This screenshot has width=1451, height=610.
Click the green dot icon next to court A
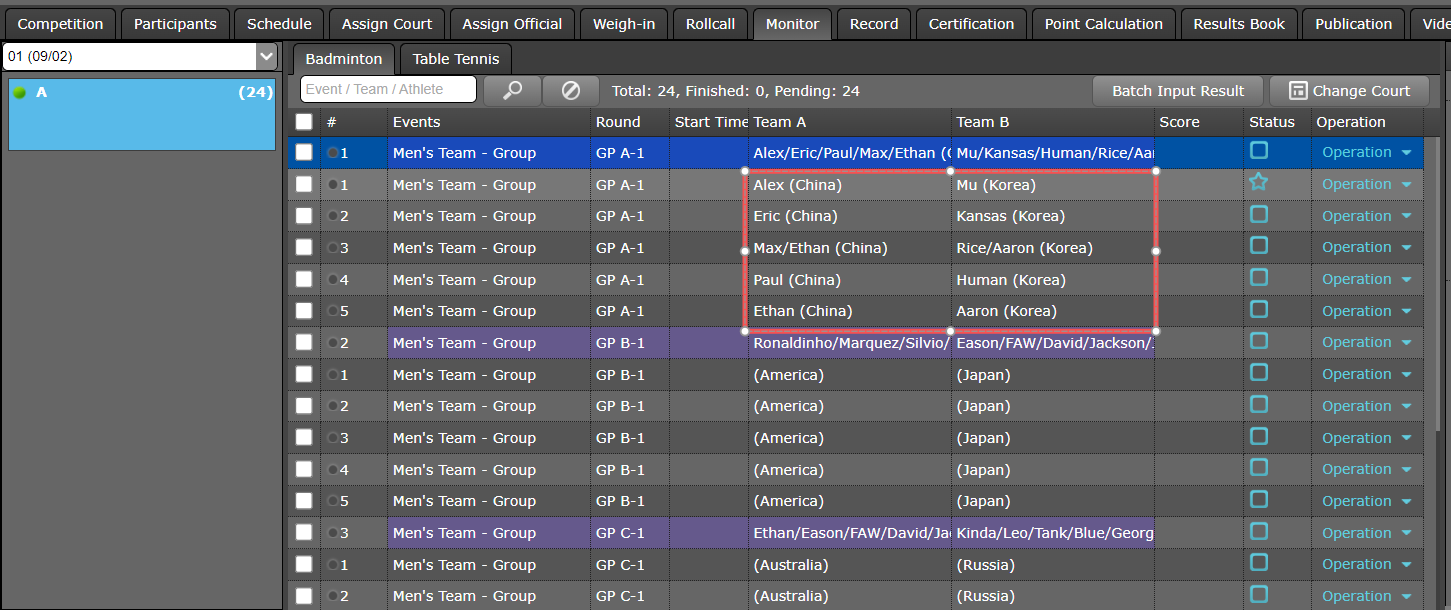tap(20, 93)
